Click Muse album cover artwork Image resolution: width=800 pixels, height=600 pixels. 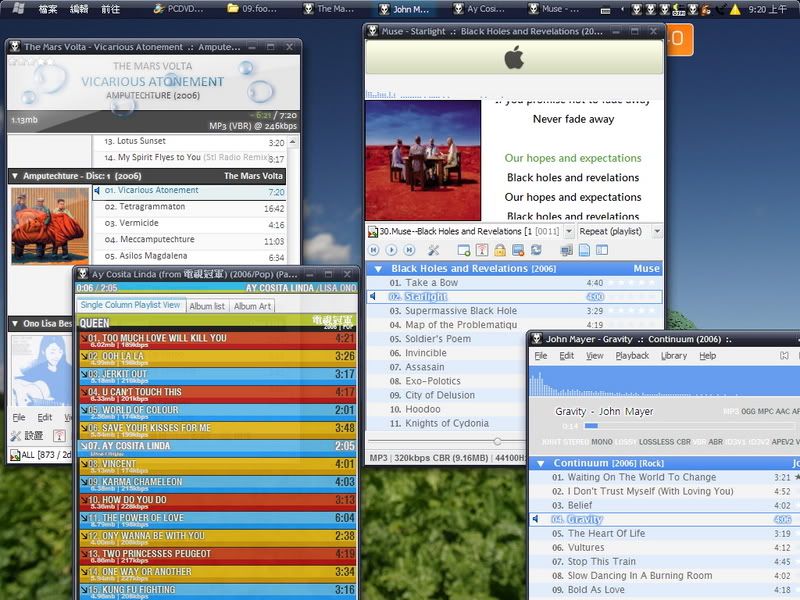pyautogui.click(x=423, y=160)
